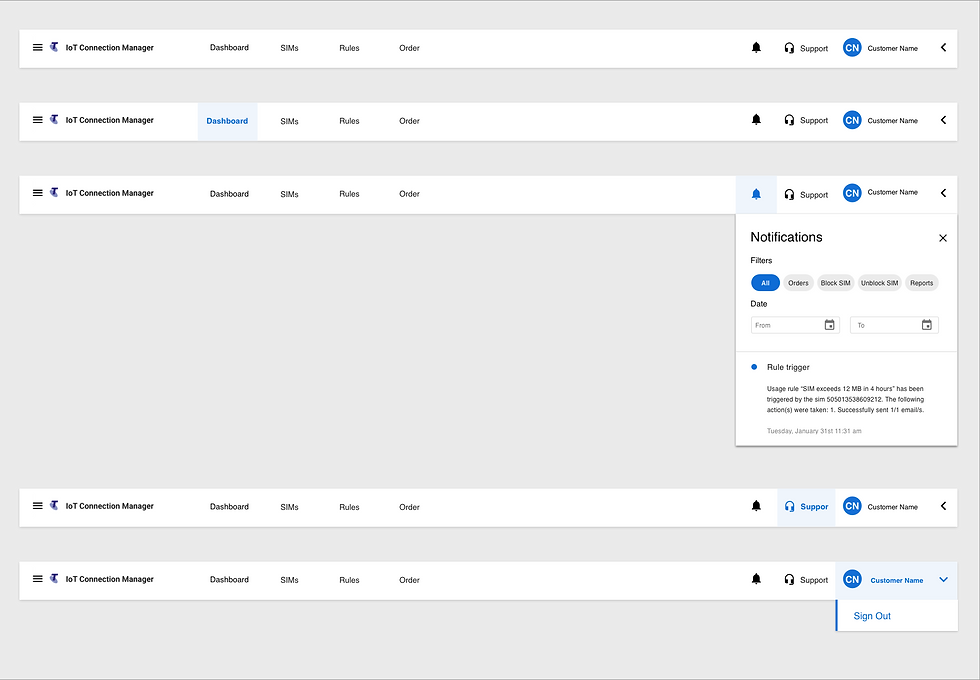Toggle the Block SIM filter chip

[x=835, y=283]
